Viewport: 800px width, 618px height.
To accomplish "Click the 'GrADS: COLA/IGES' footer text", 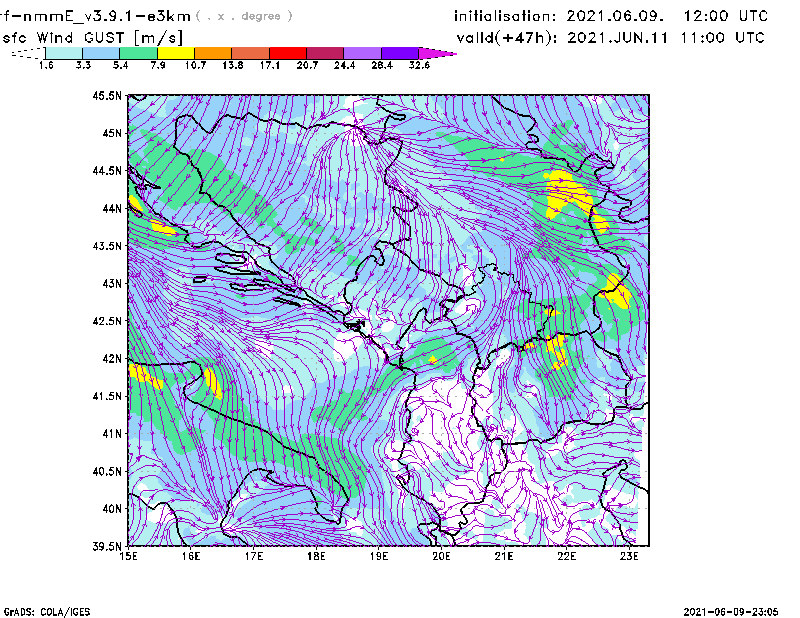I will coord(47,612).
